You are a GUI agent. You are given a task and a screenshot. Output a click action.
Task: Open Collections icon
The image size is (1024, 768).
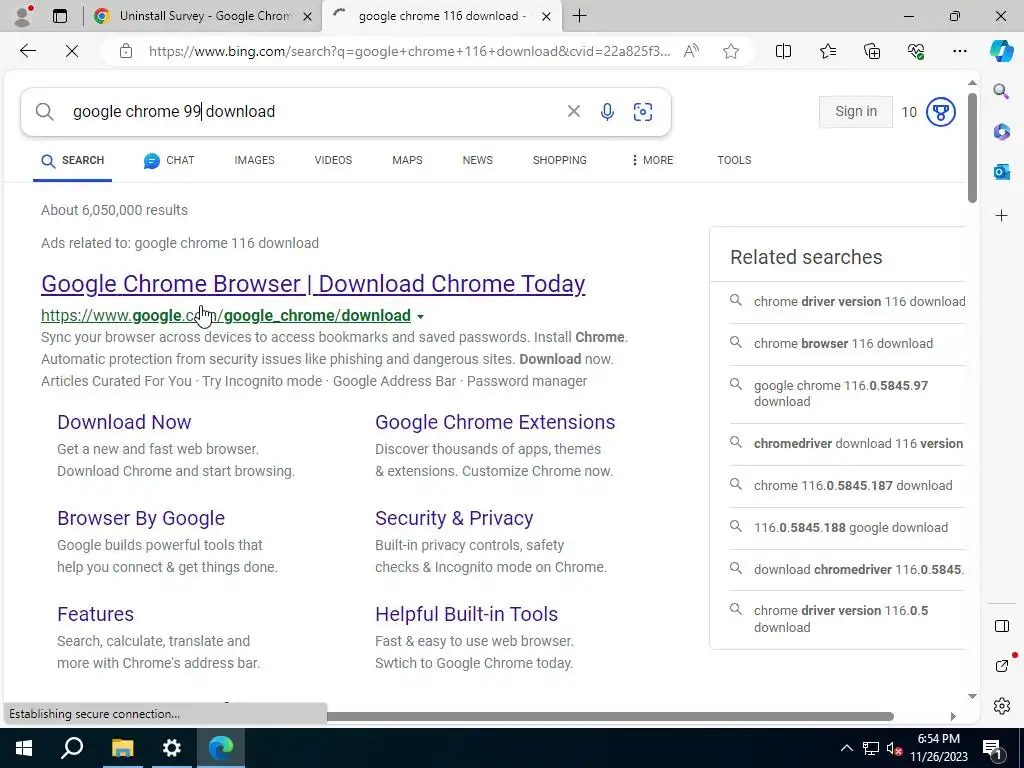[872, 51]
